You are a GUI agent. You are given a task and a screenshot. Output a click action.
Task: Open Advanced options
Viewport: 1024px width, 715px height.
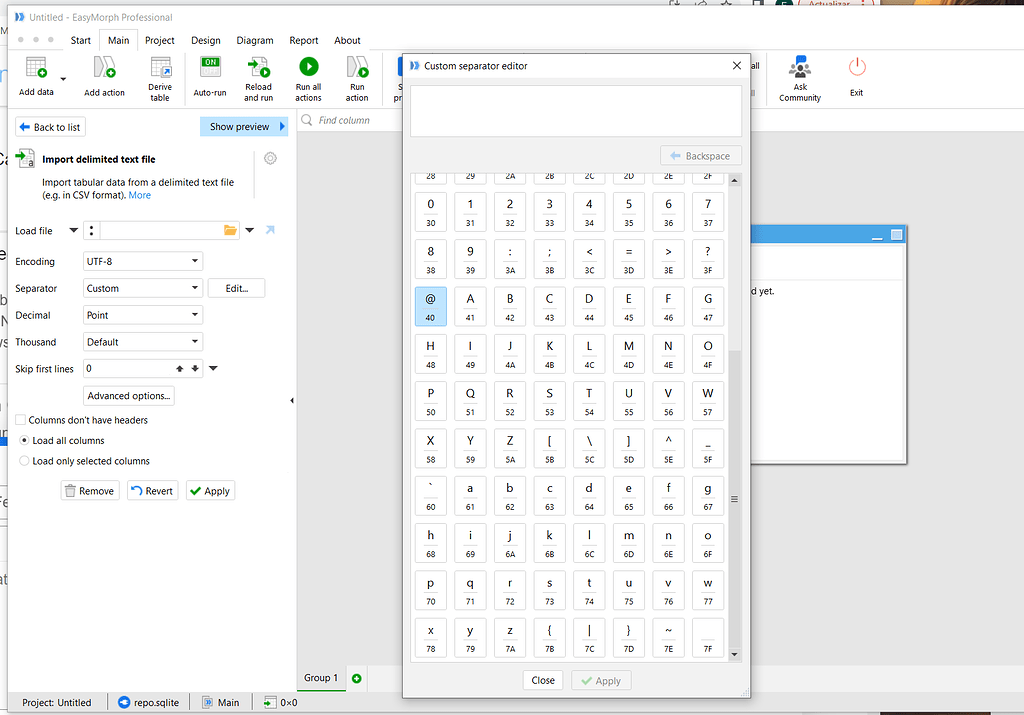pyautogui.click(x=128, y=395)
